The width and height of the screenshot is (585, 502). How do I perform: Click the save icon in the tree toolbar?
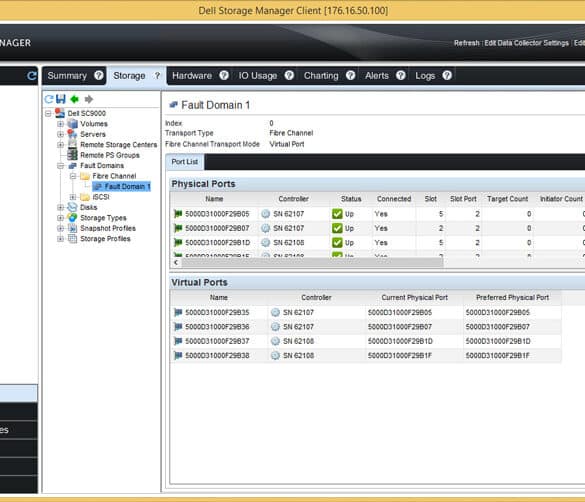60,99
